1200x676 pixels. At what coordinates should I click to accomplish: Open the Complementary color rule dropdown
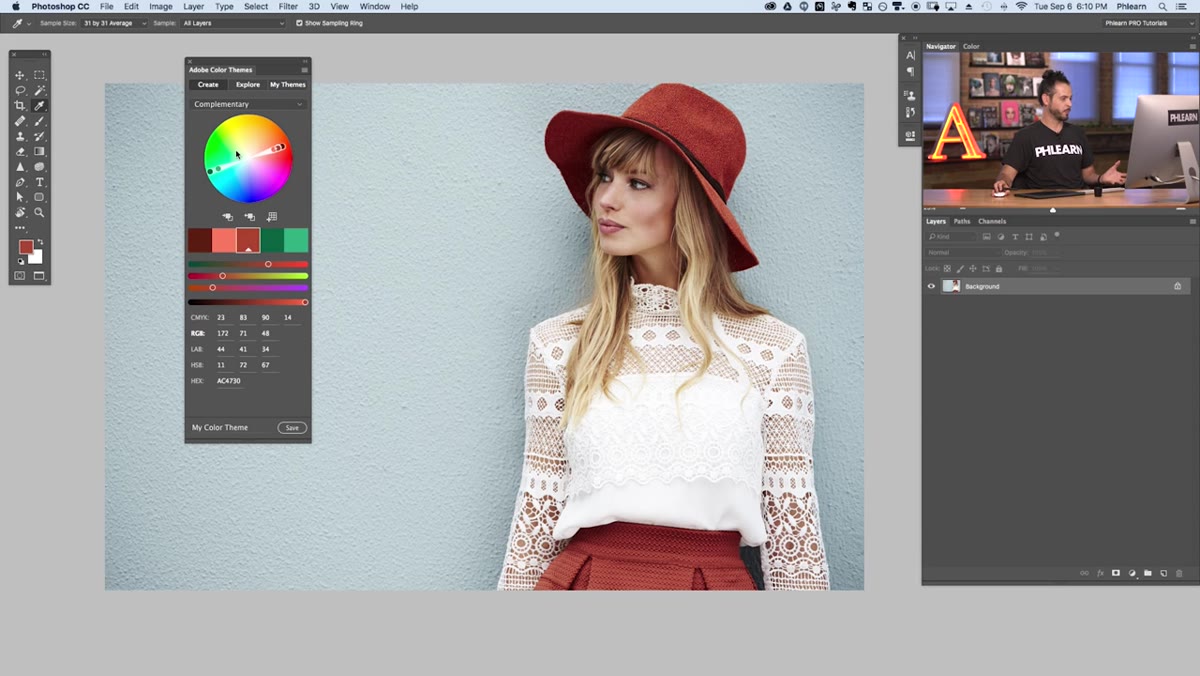point(248,104)
